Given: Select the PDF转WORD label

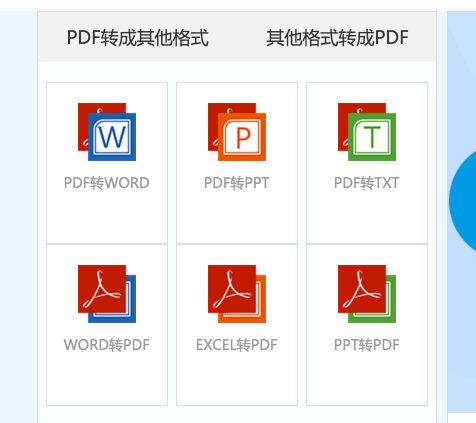Looking at the screenshot, I should coord(107,183).
